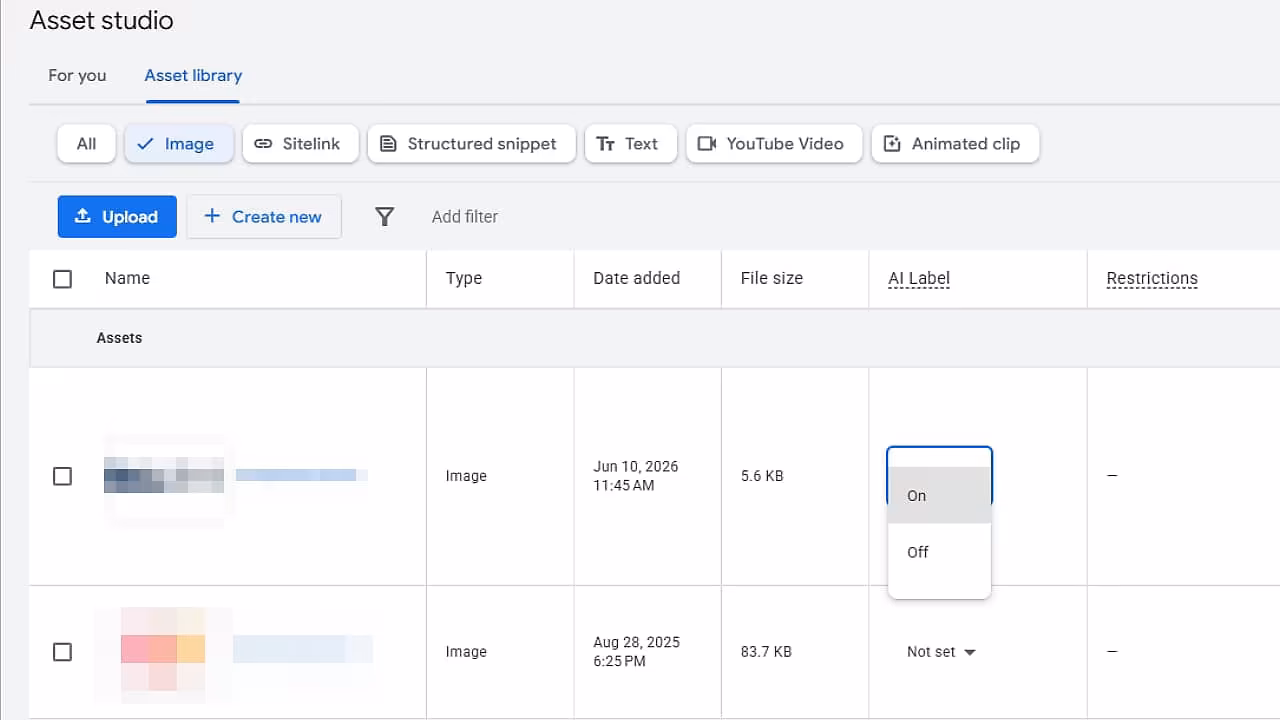Click the asset name link in 5.6 KB row
The height and width of the screenshot is (720, 1280).
tap(301, 475)
